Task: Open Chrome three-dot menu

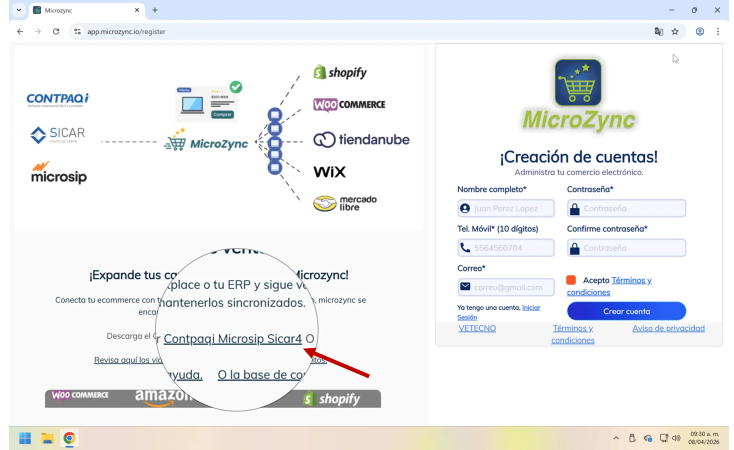Action: (718, 31)
